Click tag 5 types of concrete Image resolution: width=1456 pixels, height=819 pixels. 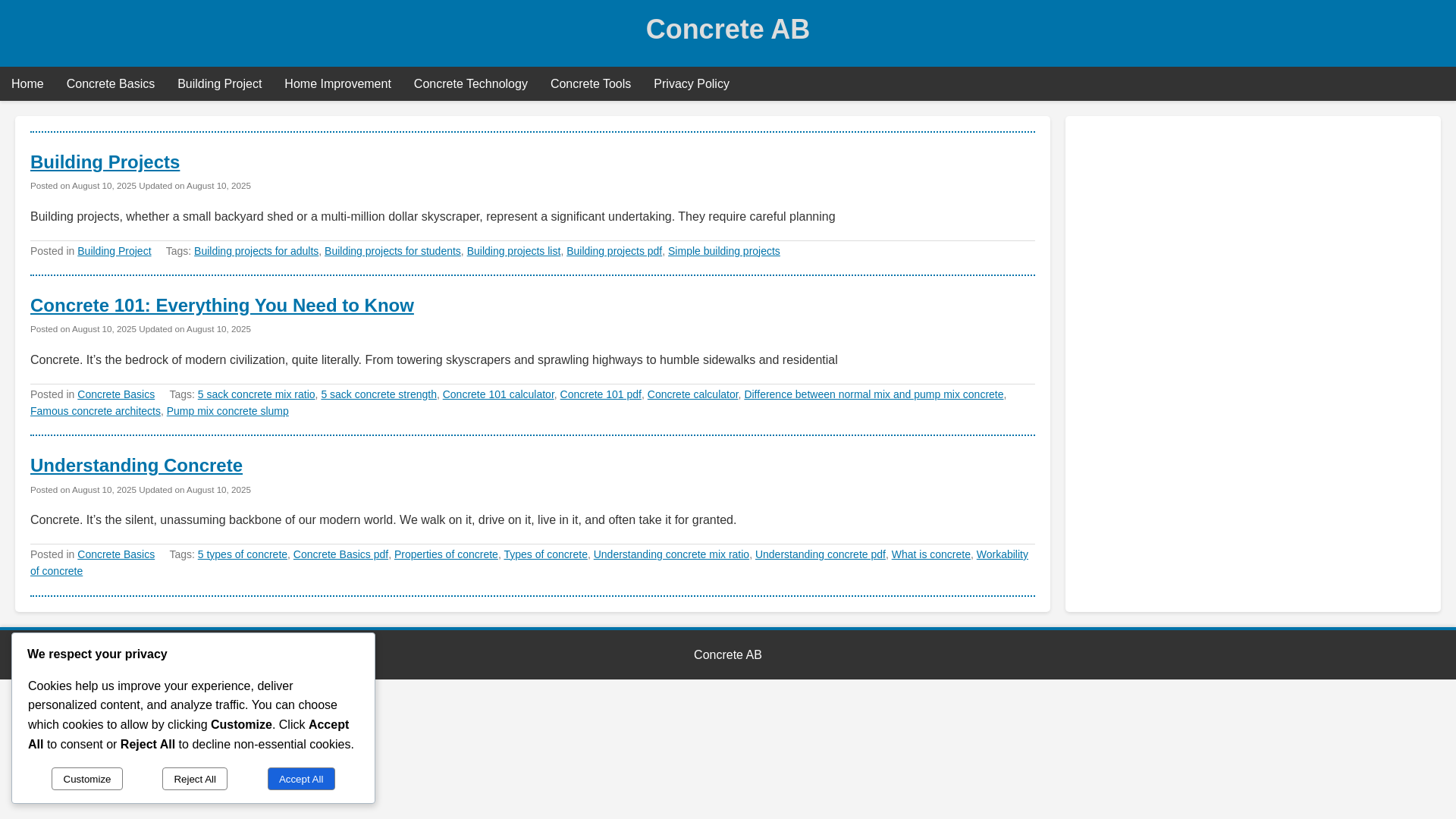(243, 554)
